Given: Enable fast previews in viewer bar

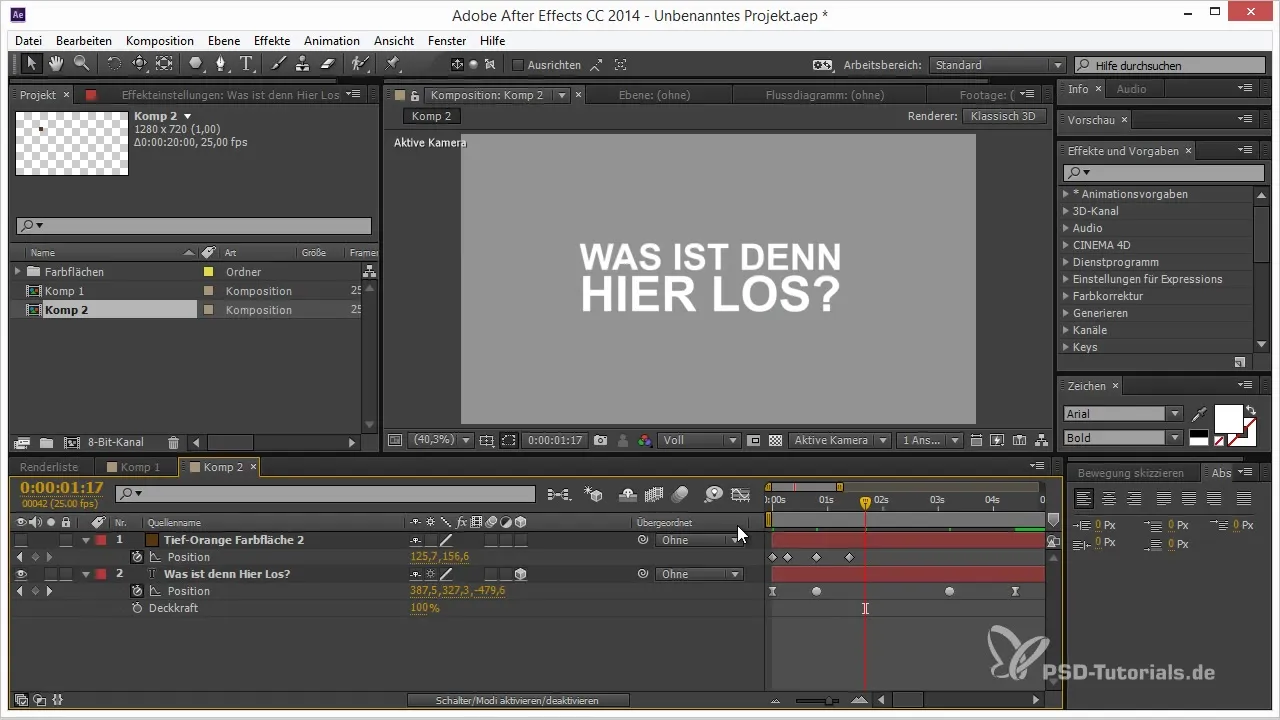Looking at the screenshot, I should point(997,440).
